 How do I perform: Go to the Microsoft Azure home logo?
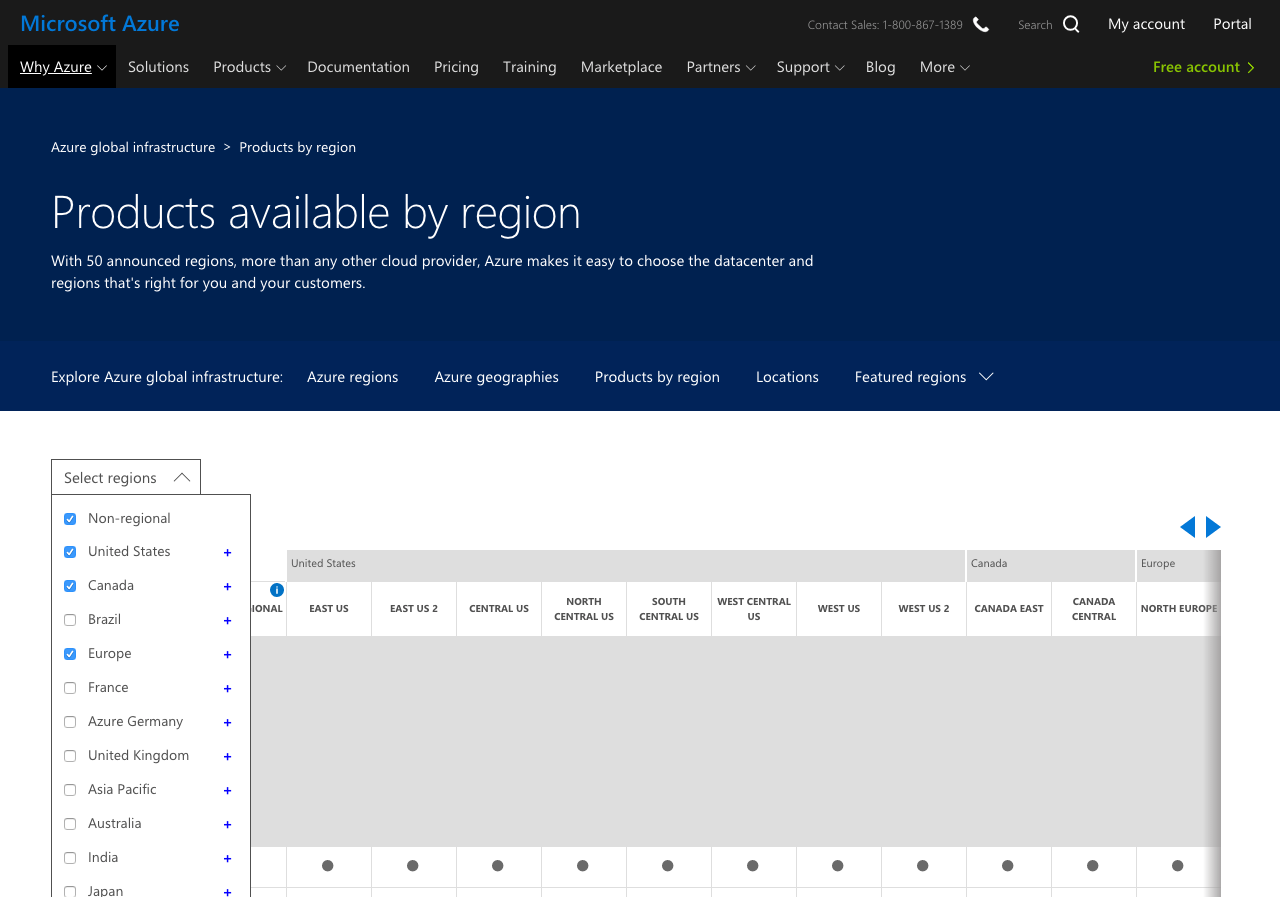coord(100,23)
